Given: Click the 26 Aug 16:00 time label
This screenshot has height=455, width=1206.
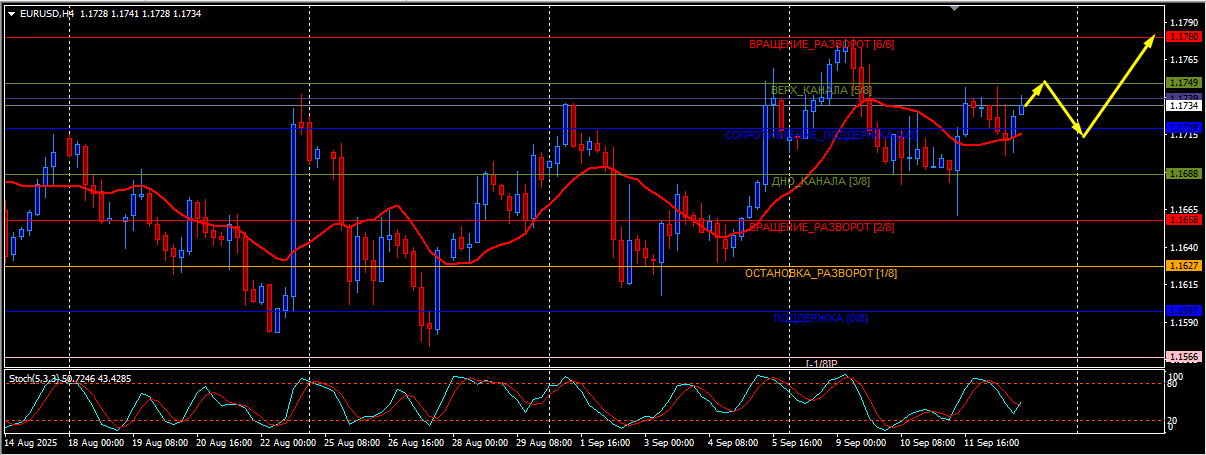Looking at the screenshot, I should tap(417, 440).
